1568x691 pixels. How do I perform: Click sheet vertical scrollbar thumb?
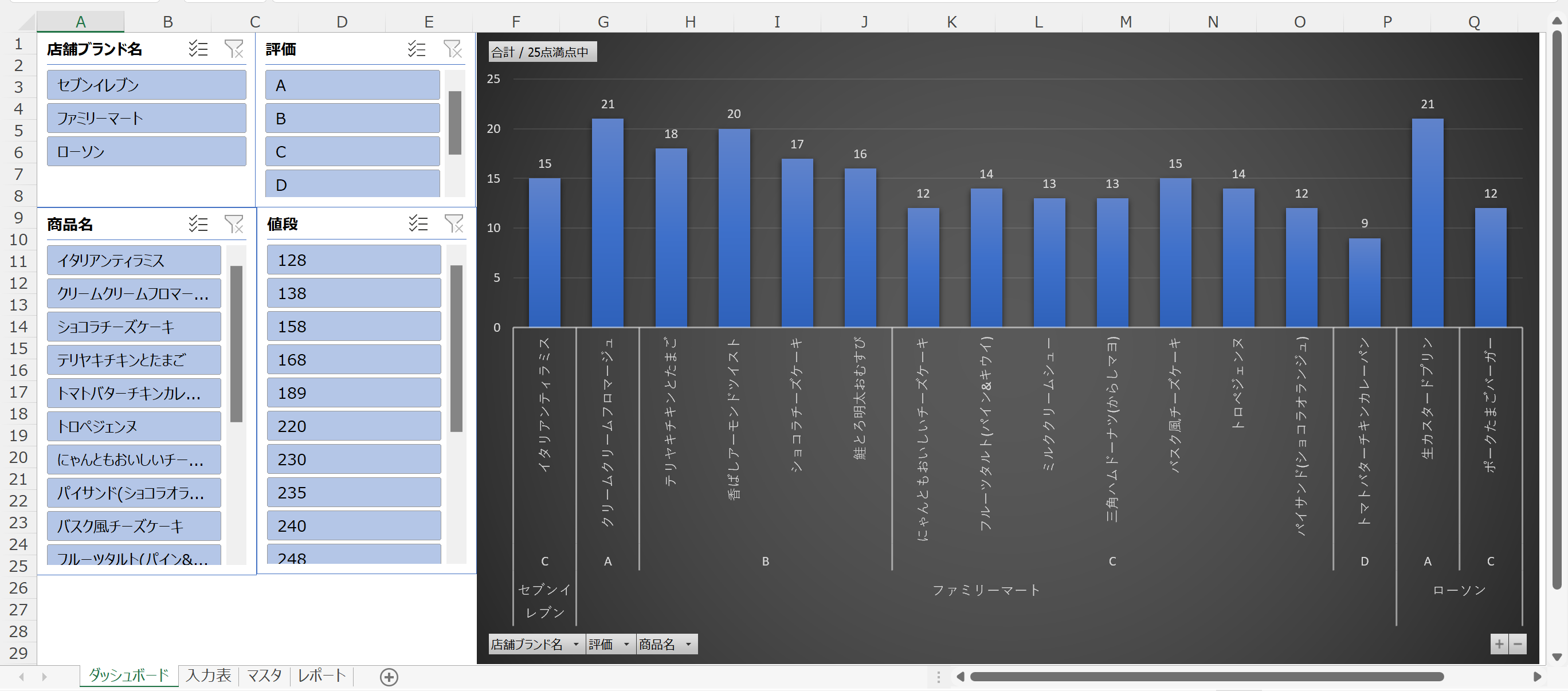coord(1557,310)
